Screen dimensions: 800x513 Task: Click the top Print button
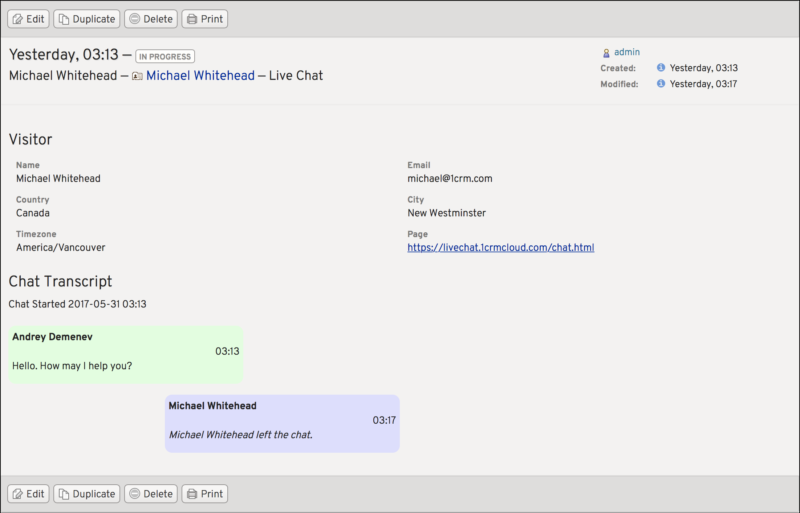(x=204, y=19)
